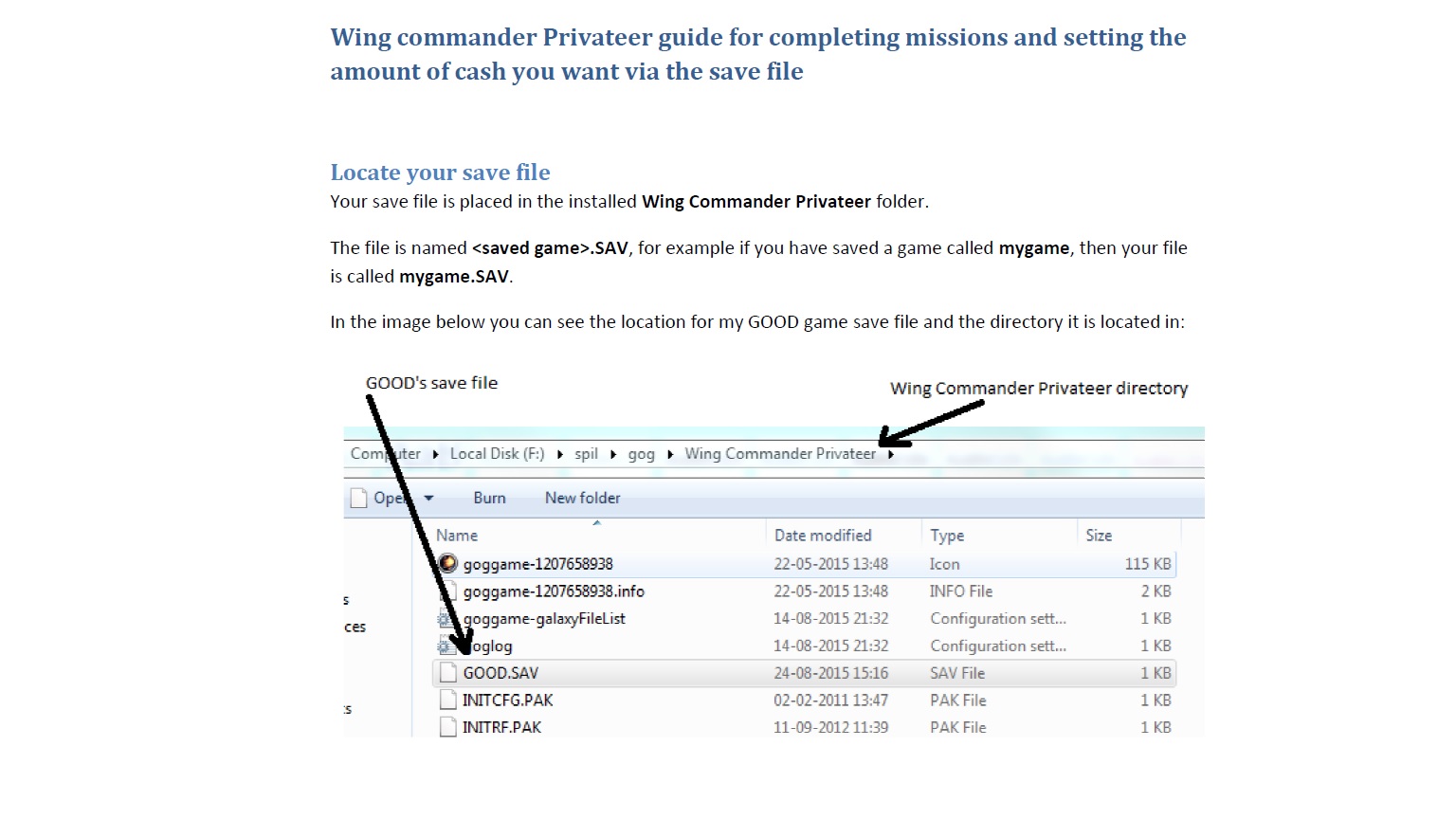This screenshot has width=1456, height=819.
Task: Navigate to Local Disk (F:) breadcrumb
Action: [497, 454]
